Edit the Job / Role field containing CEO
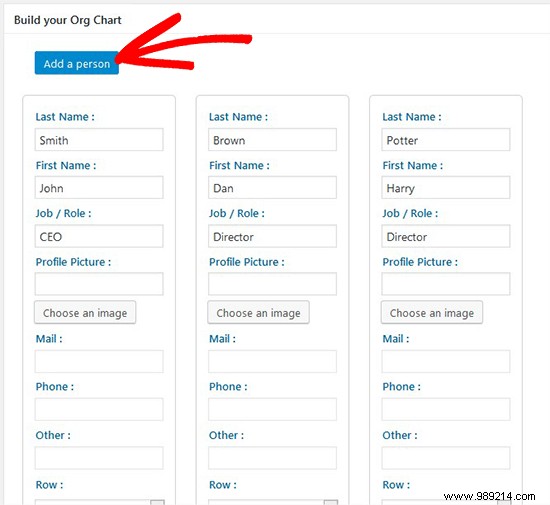Screen dimensions: 550x505 (99, 236)
